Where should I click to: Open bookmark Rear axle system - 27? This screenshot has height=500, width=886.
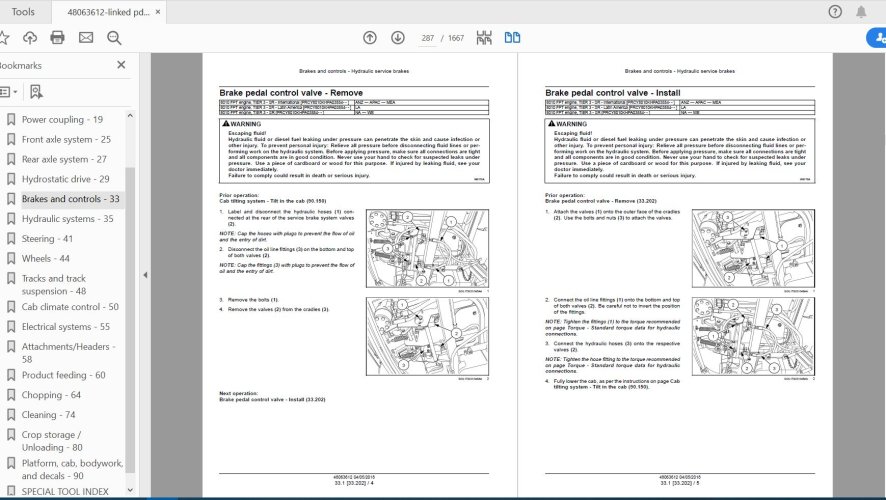(64, 159)
